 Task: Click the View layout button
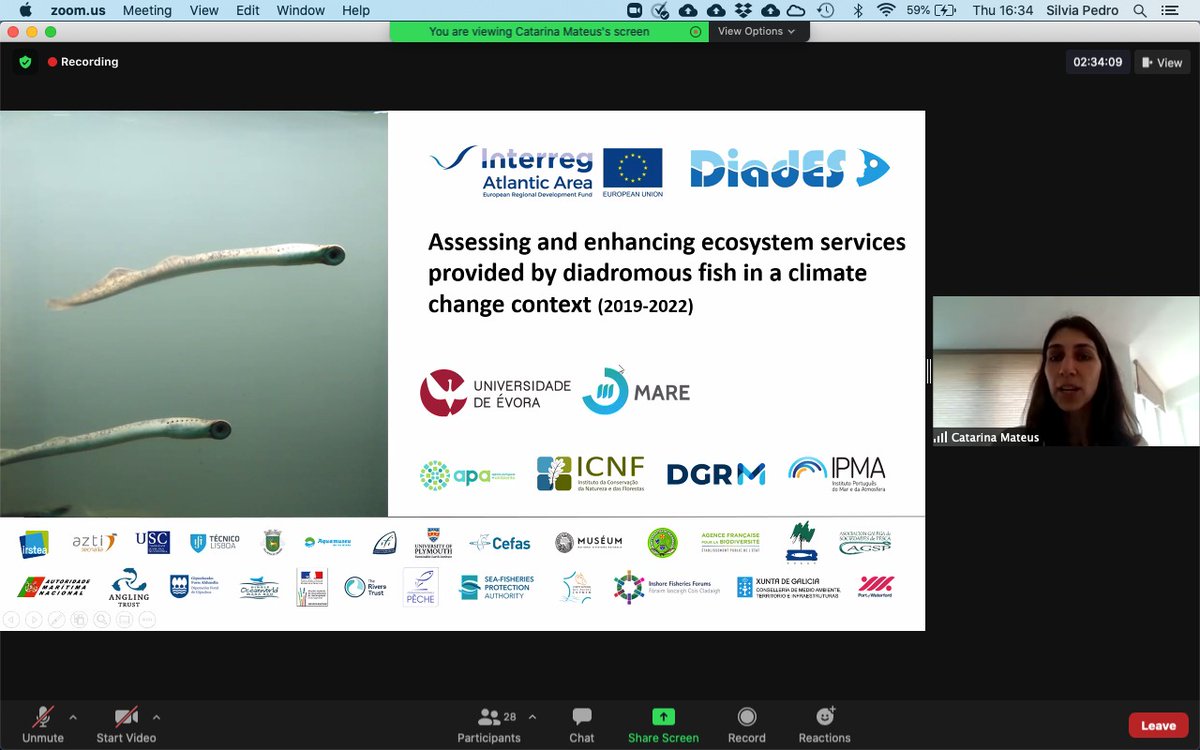(1162, 62)
